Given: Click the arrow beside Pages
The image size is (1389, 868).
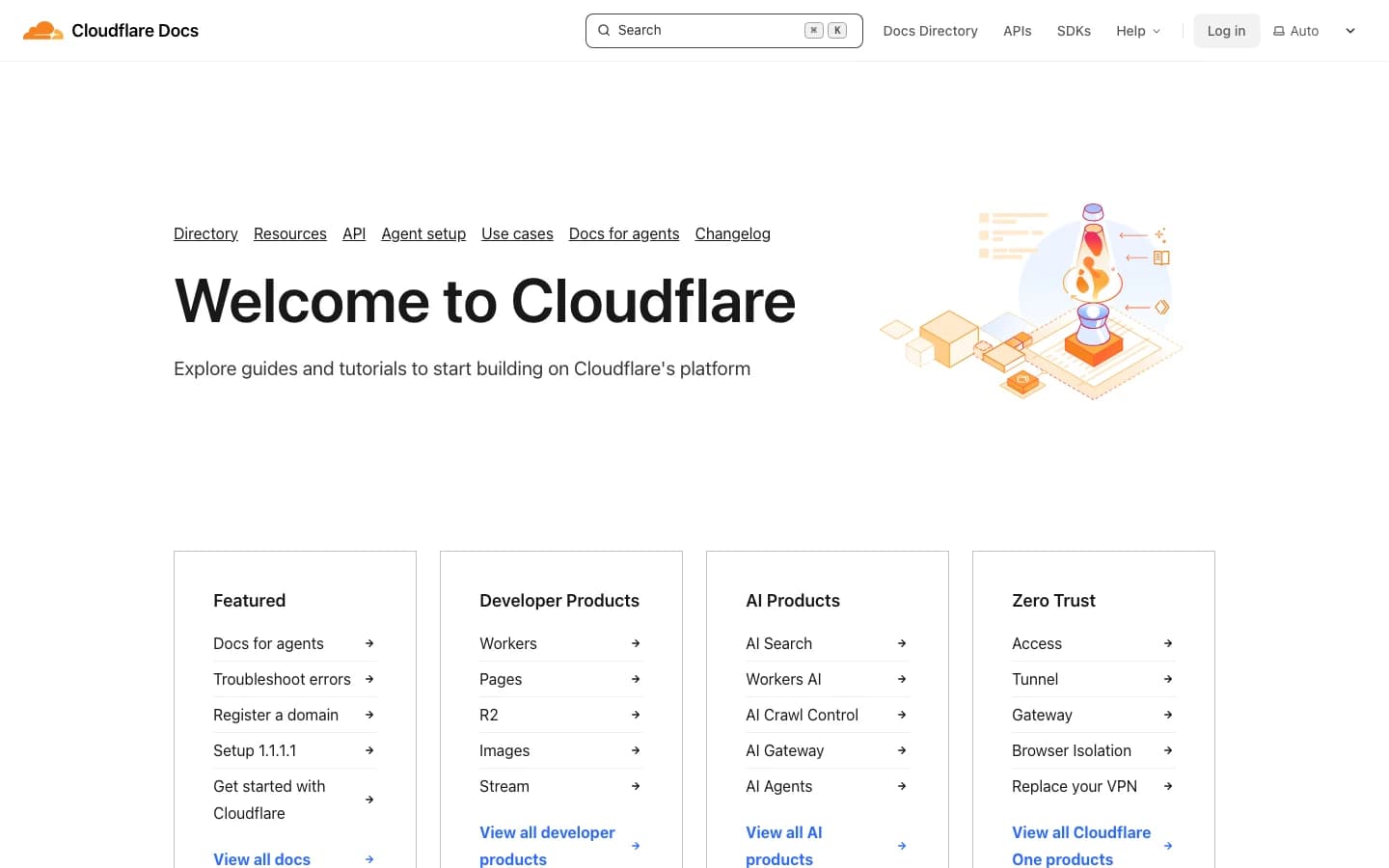Looking at the screenshot, I should click(x=636, y=679).
